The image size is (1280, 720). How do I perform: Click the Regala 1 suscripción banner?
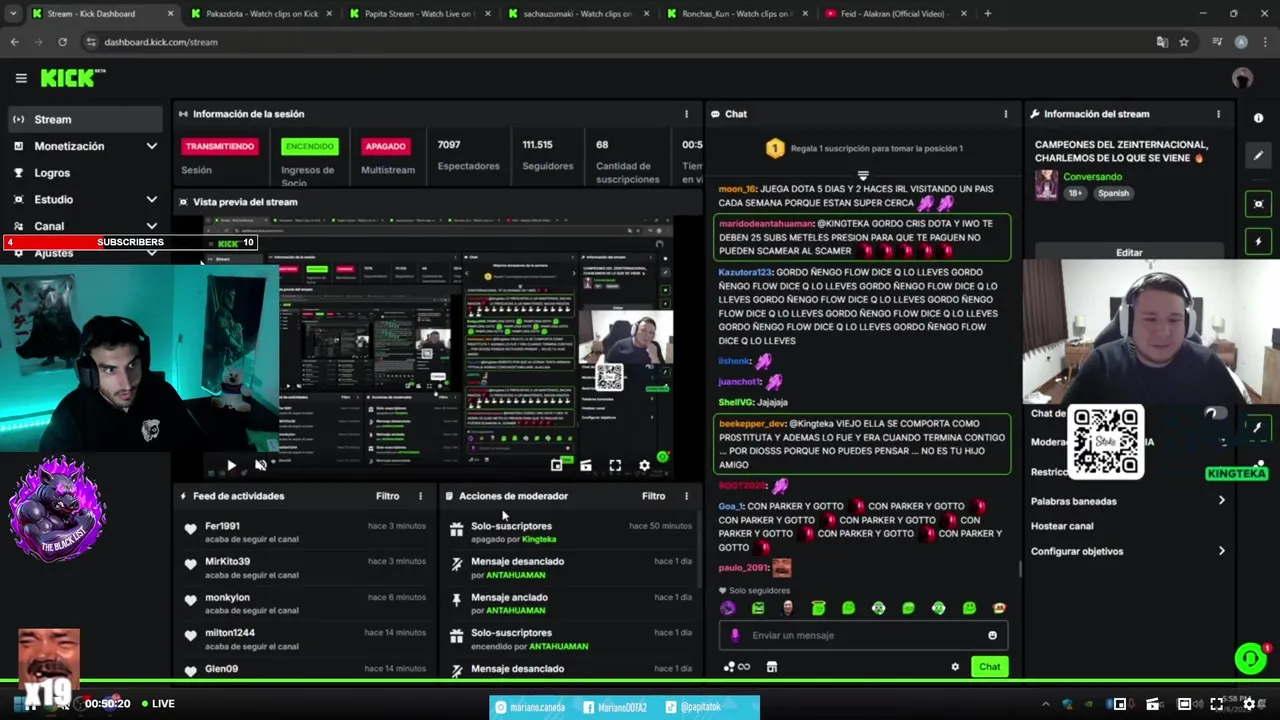click(x=864, y=148)
